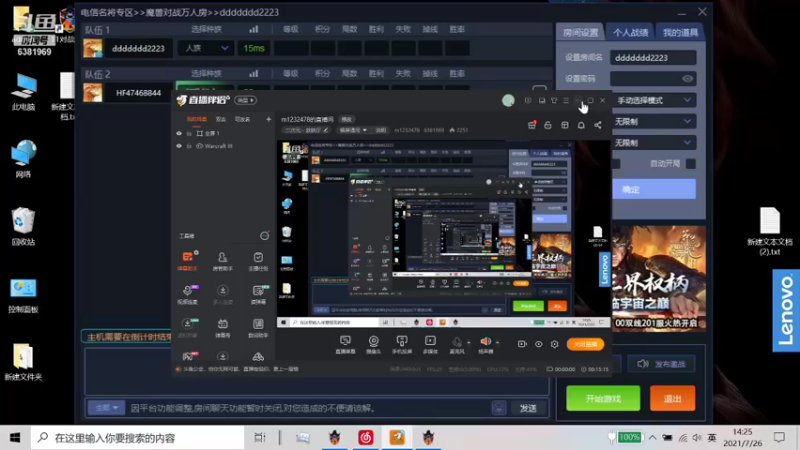
Task: Click the user avatar in streaming app title bar
Action: pyautogui.click(x=508, y=101)
